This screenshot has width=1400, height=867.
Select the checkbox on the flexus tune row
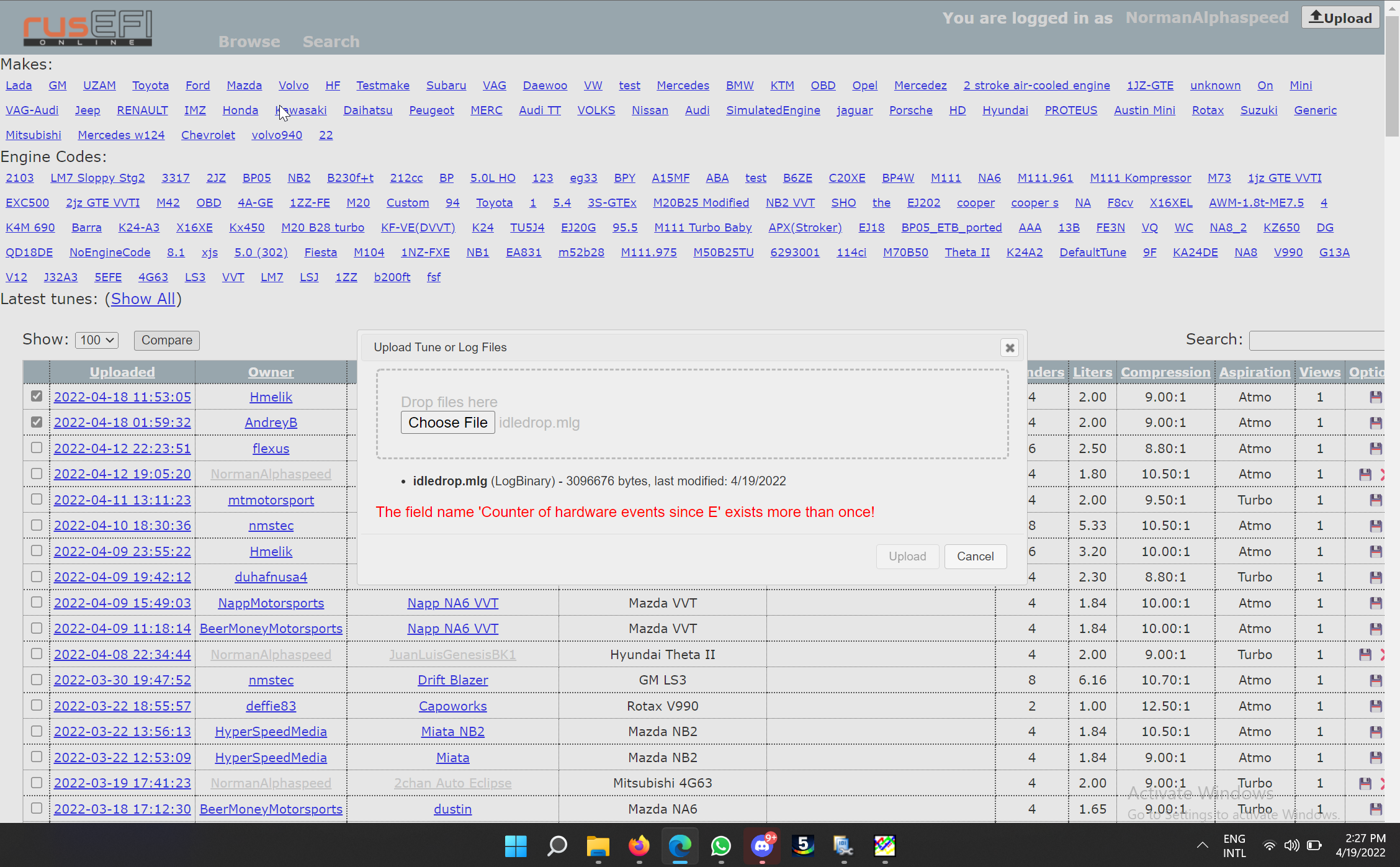[x=36, y=447]
